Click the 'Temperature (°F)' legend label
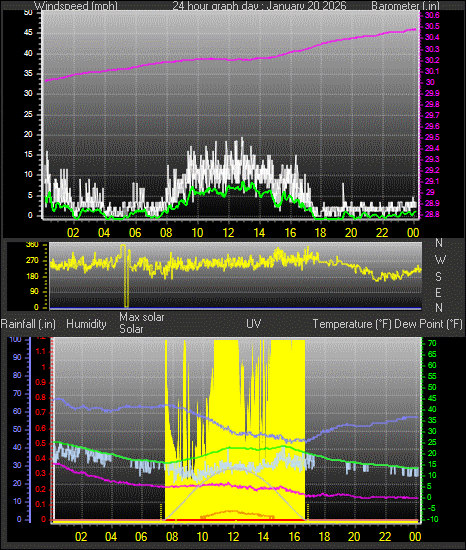The width and height of the screenshot is (466, 550). pyautogui.click(x=352, y=324)
